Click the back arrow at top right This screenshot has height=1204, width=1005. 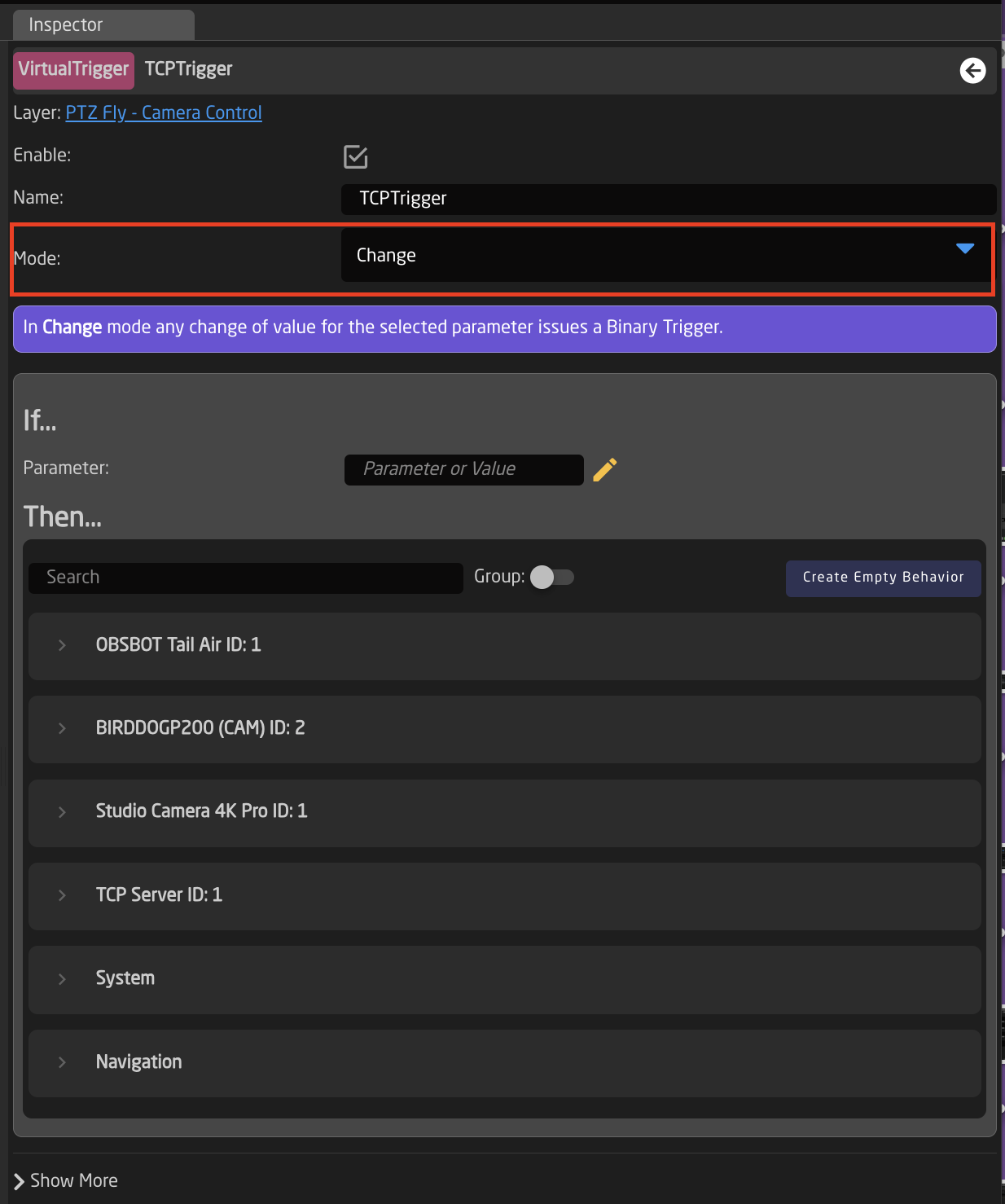coord(972,71)
